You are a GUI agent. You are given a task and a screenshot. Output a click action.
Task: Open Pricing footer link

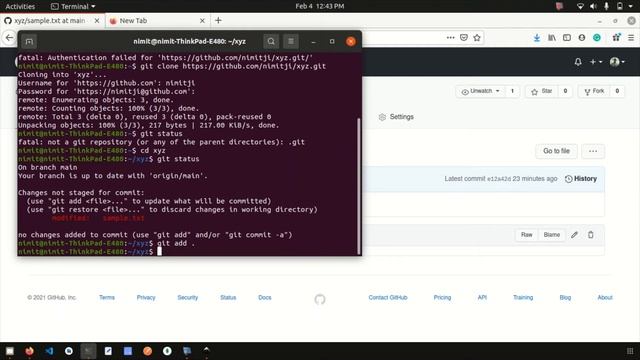tap(442, 298)
